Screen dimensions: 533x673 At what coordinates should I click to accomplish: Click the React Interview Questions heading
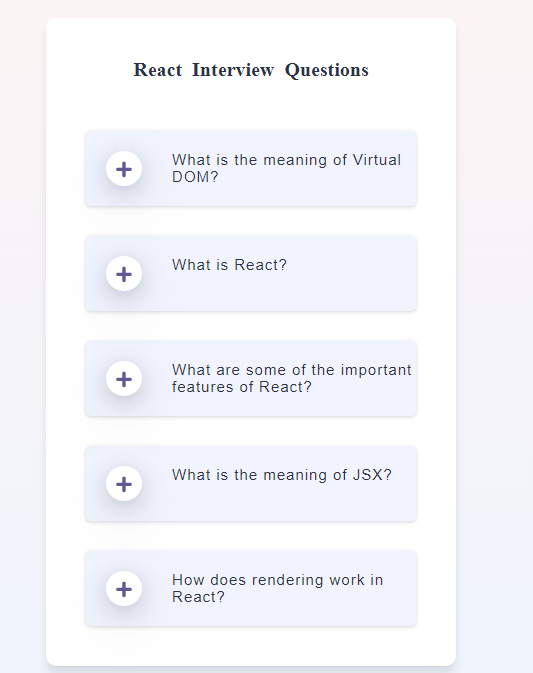click(x=251, y=70)
